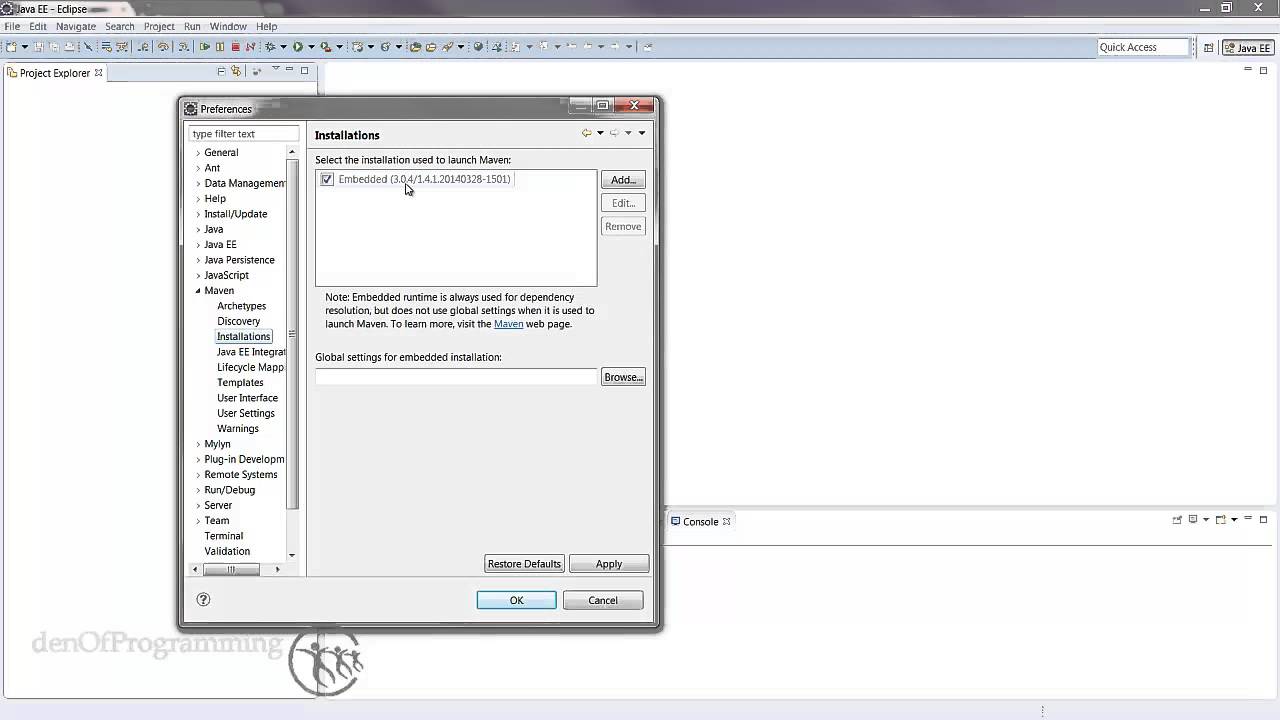The width and height of the screenshot is (1280, 720).
Task: Click Collapse All in Project Explorer
Action: [x=221, y=71]
